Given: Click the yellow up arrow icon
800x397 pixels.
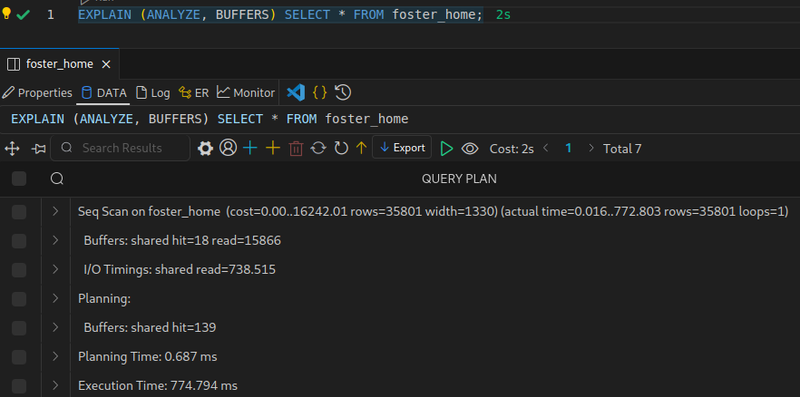Looking at the screenshot, I should click(x=361, y=148).
